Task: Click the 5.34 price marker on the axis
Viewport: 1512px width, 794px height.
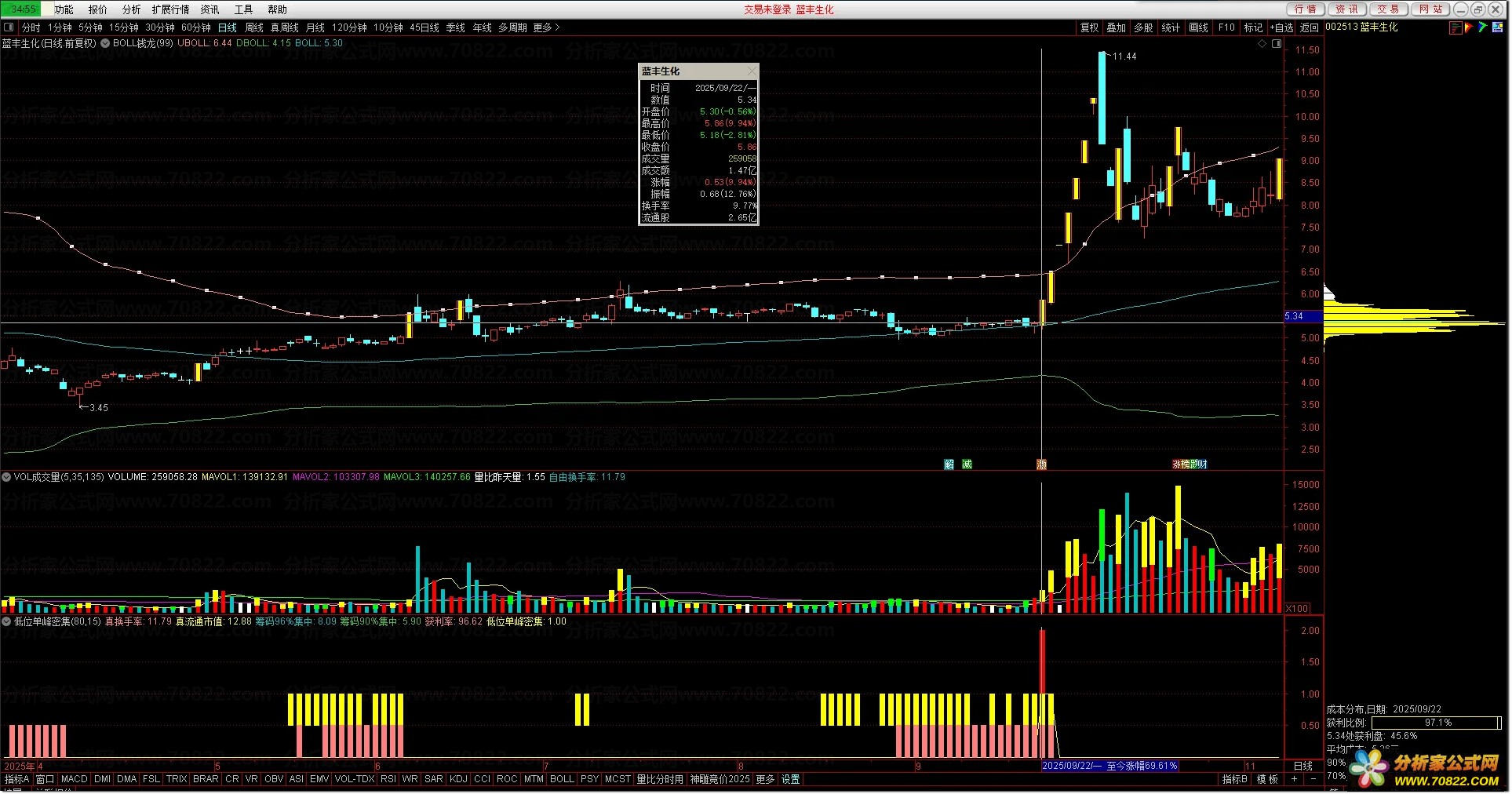Action: [x=1295, y=316]
